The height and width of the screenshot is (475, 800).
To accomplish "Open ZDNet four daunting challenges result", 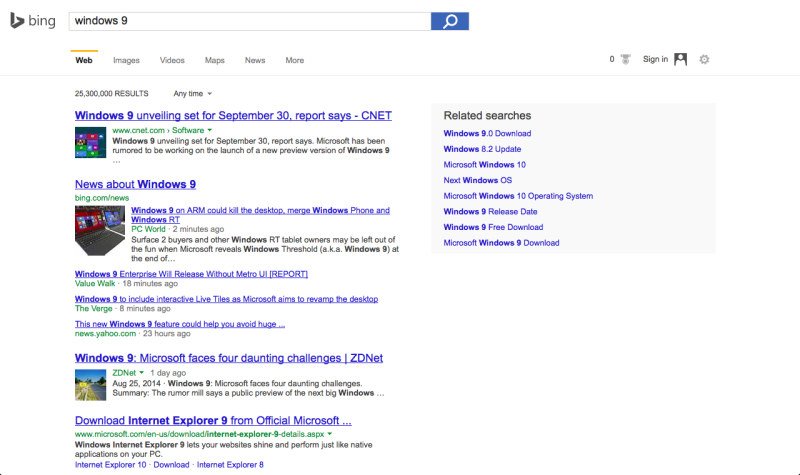I will (229, 358).
